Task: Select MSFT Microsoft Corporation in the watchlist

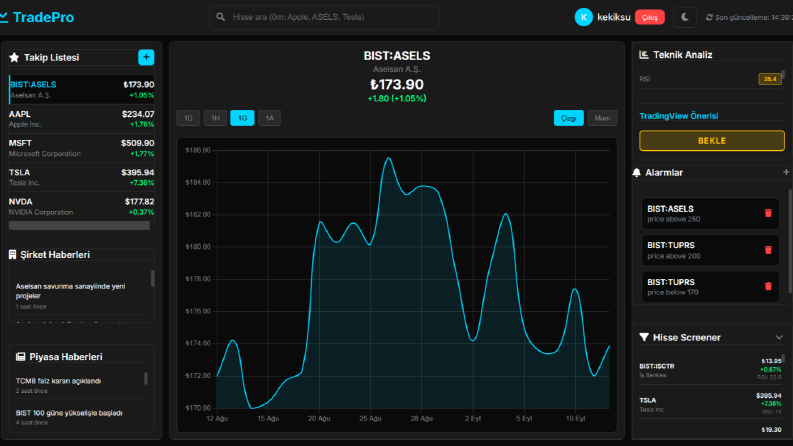Action: pos(81,148)
